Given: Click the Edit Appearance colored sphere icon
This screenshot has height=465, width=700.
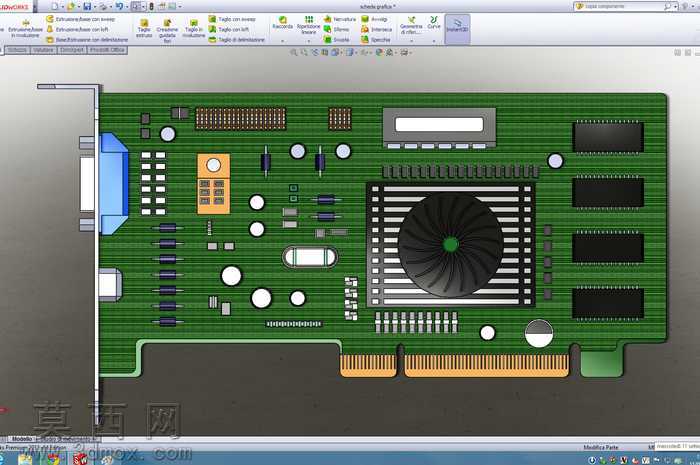Looking at the screenshot, I should pyautogui.click(x=379, y=53).
